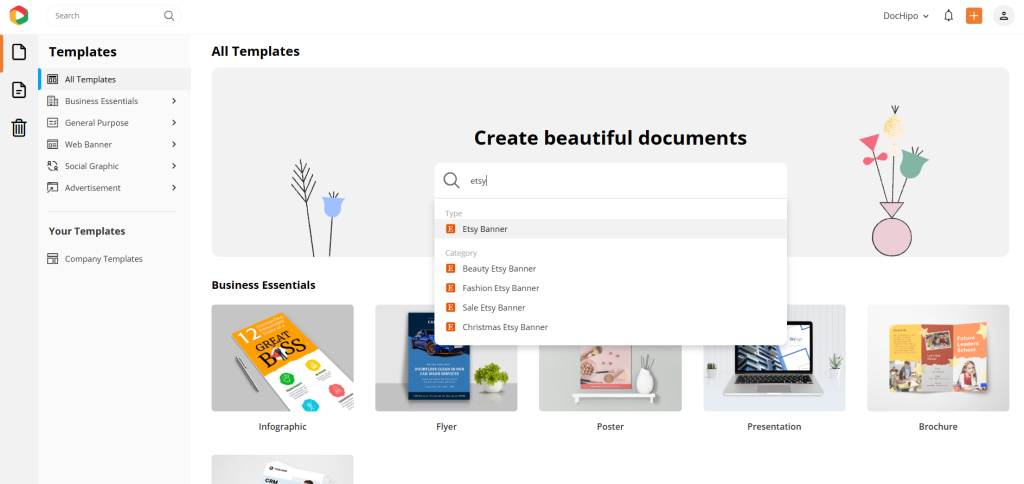
Task: Click the magnifier icon beside etsy query
Action: pyautogui.click(x=451, y=180)
